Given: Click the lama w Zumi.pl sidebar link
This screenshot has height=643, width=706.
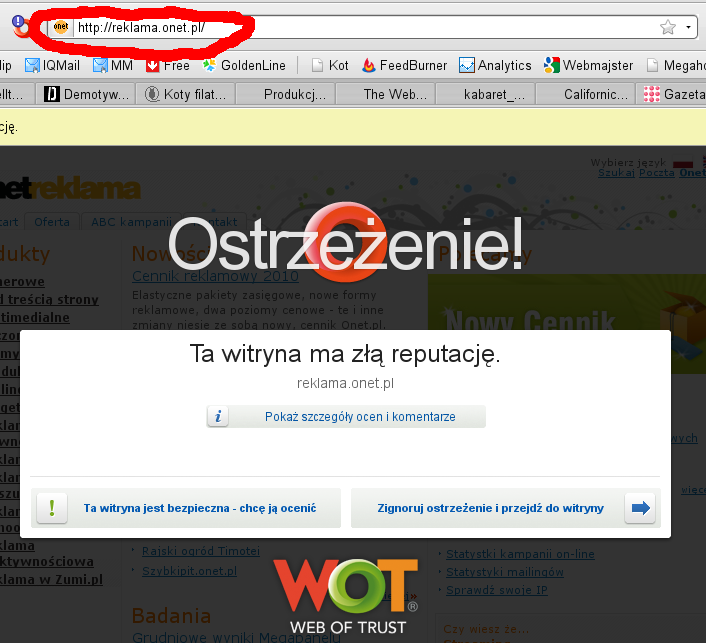Looking at the screenshot, I should tap(51, 580).
